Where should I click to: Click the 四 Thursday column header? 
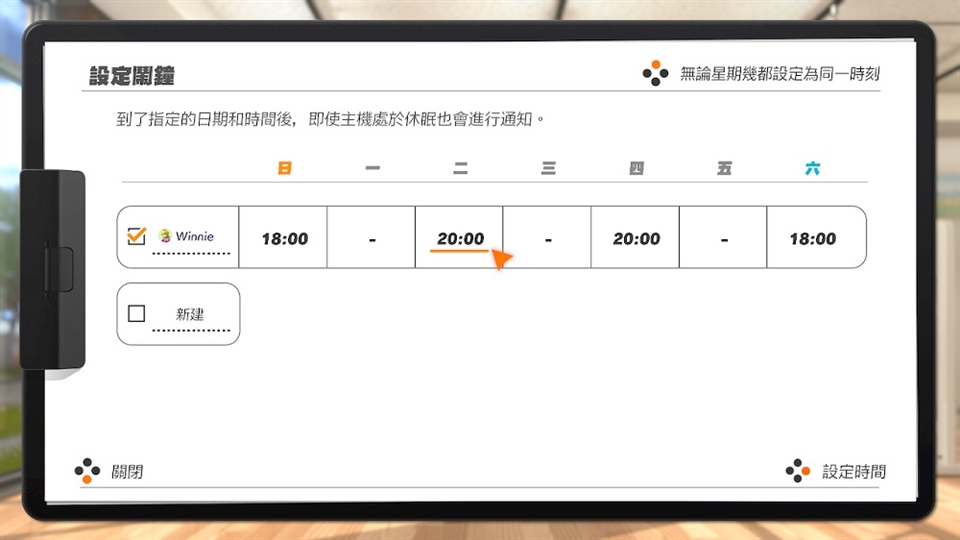coord(636,168)
